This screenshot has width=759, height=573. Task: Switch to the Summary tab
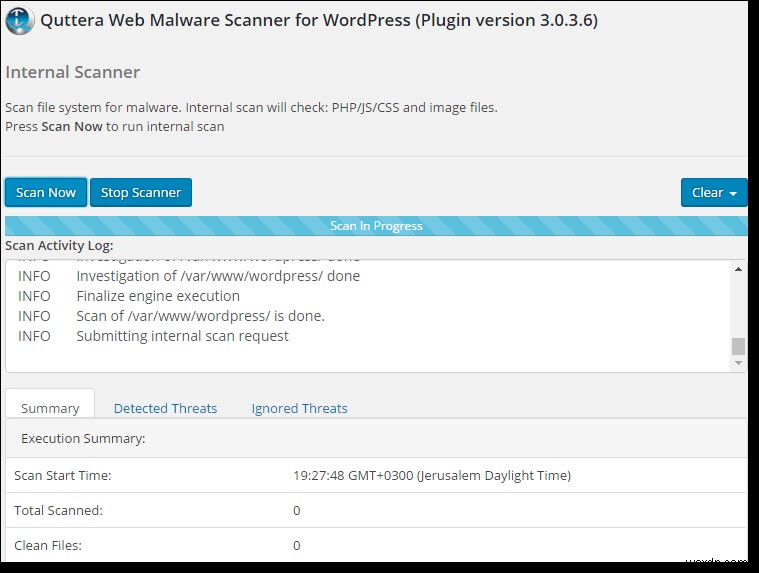[50, 408]
